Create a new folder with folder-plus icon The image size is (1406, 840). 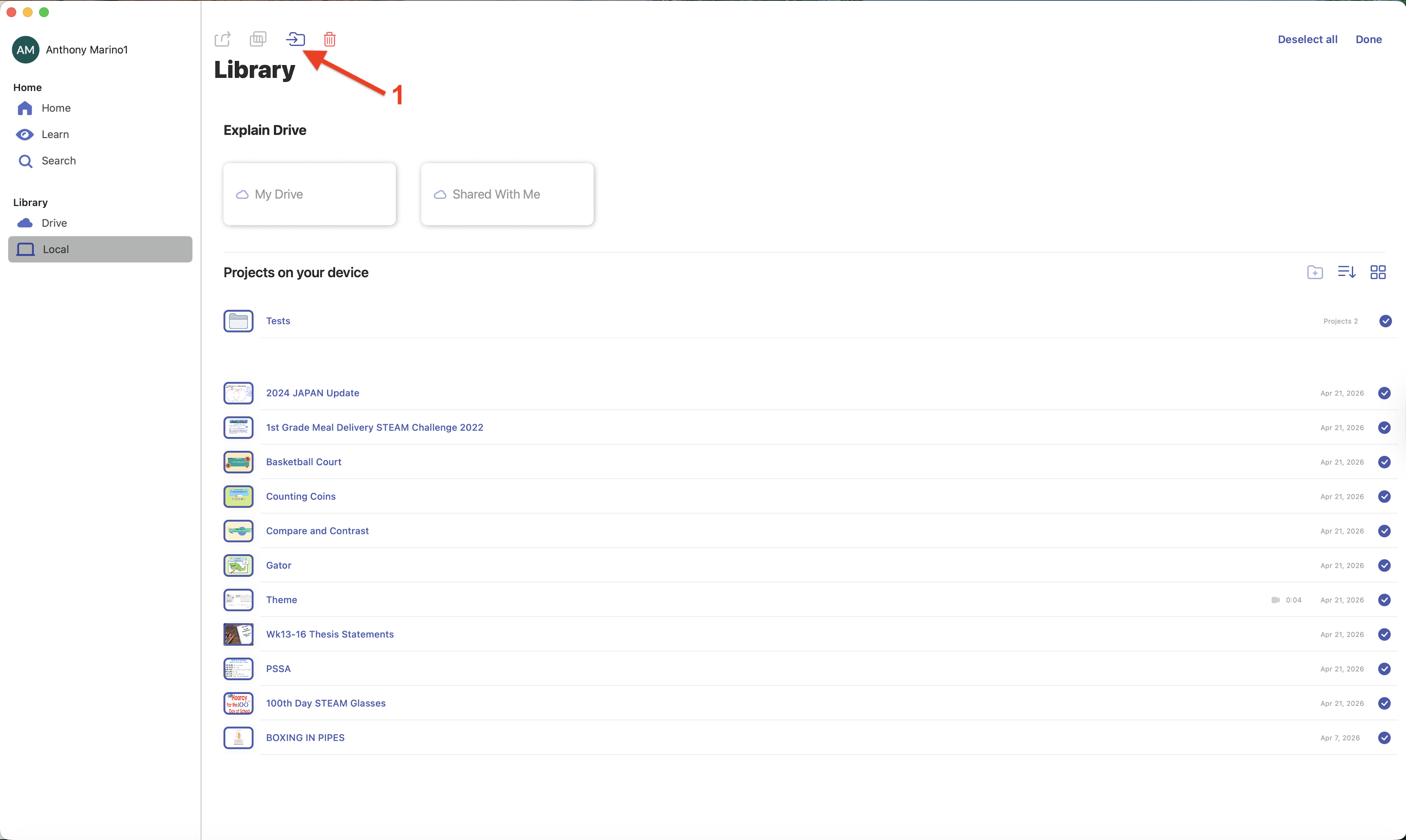tap(1315, 272)
